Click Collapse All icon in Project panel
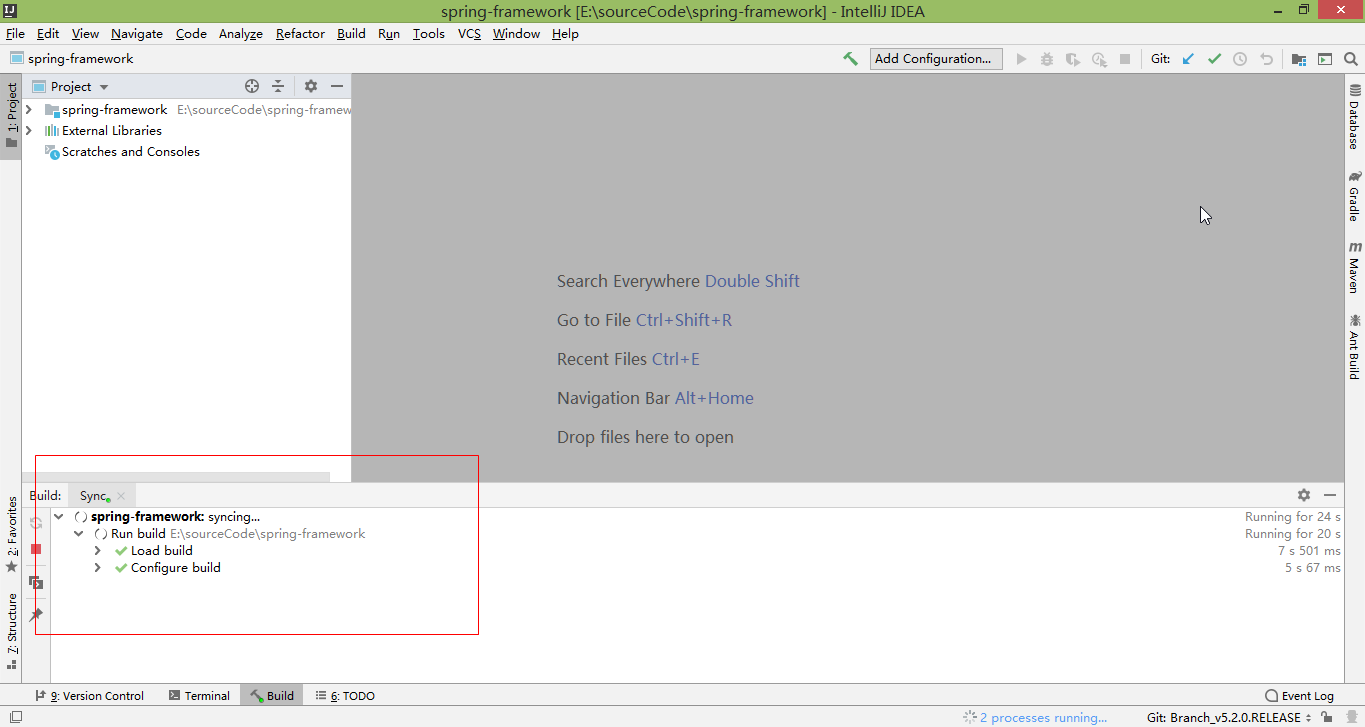The height and width of the screenshot is (727, 1365). (x=278, y=86)
